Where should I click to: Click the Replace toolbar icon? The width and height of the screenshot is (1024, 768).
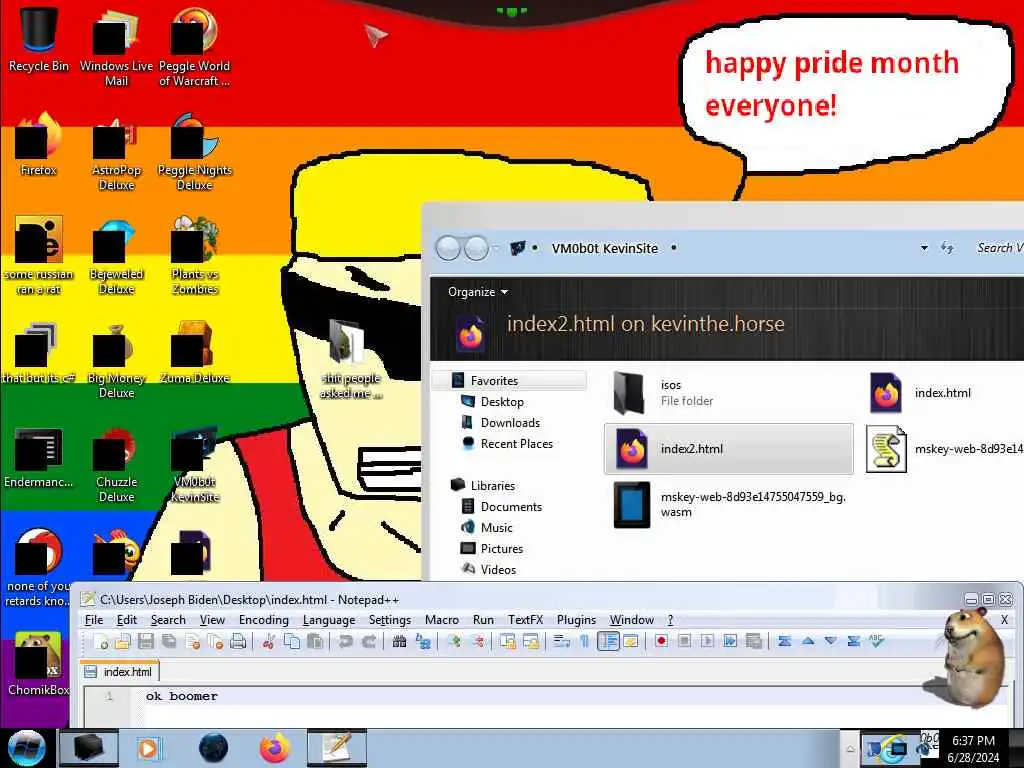pyautogui.click(x=423, y=642)
